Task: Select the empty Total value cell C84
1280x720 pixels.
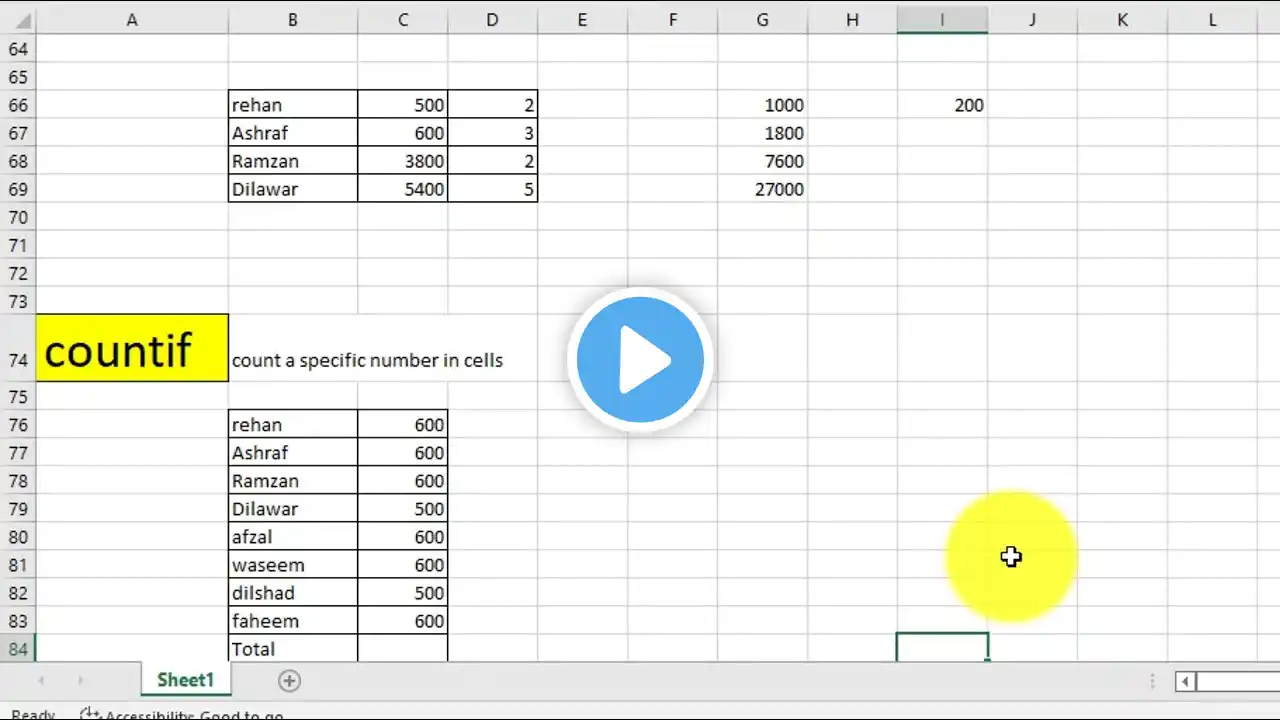Action: pos(403,649)
